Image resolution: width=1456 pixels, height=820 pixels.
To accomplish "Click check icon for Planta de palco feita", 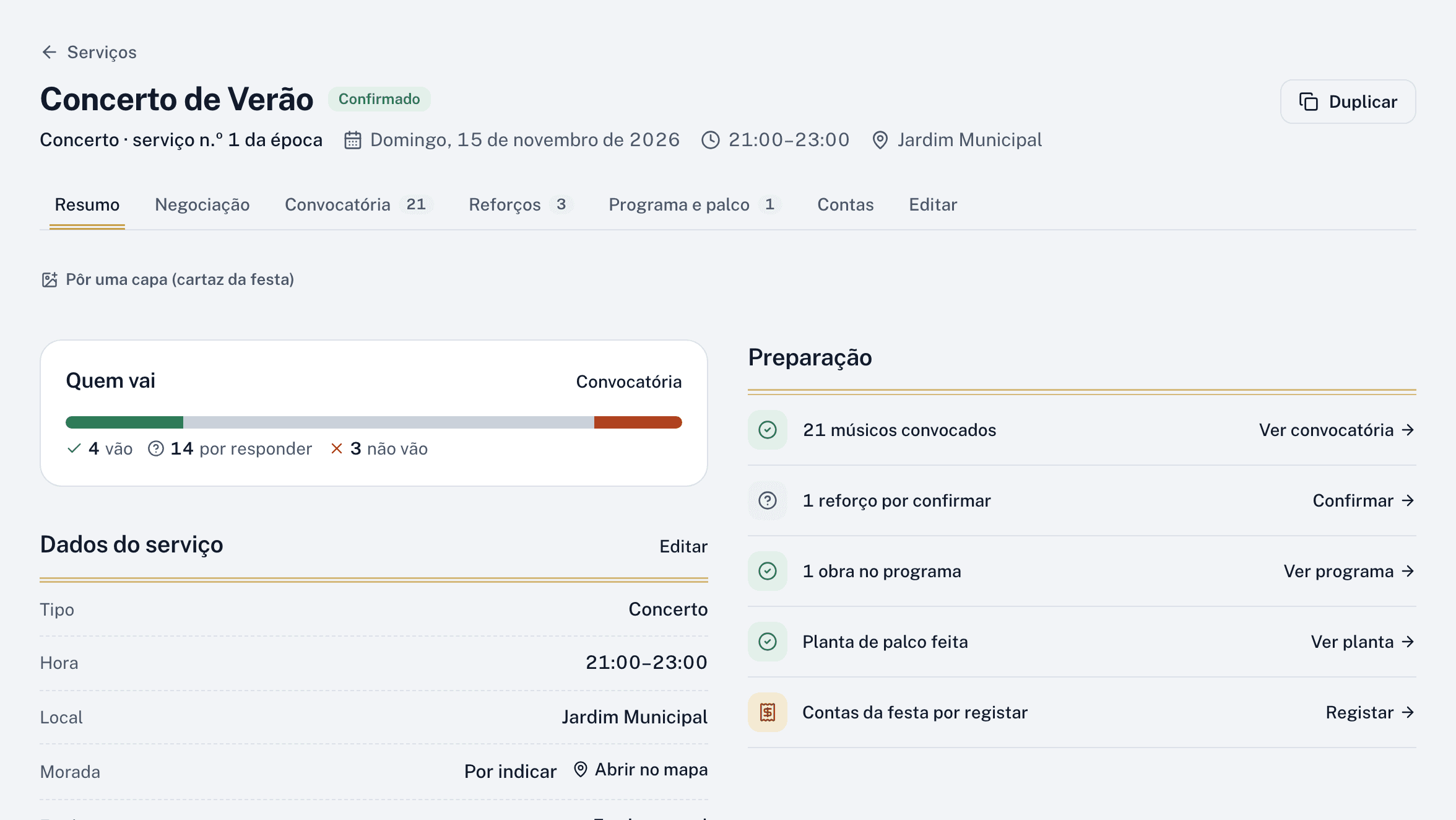I will (768, 642).
